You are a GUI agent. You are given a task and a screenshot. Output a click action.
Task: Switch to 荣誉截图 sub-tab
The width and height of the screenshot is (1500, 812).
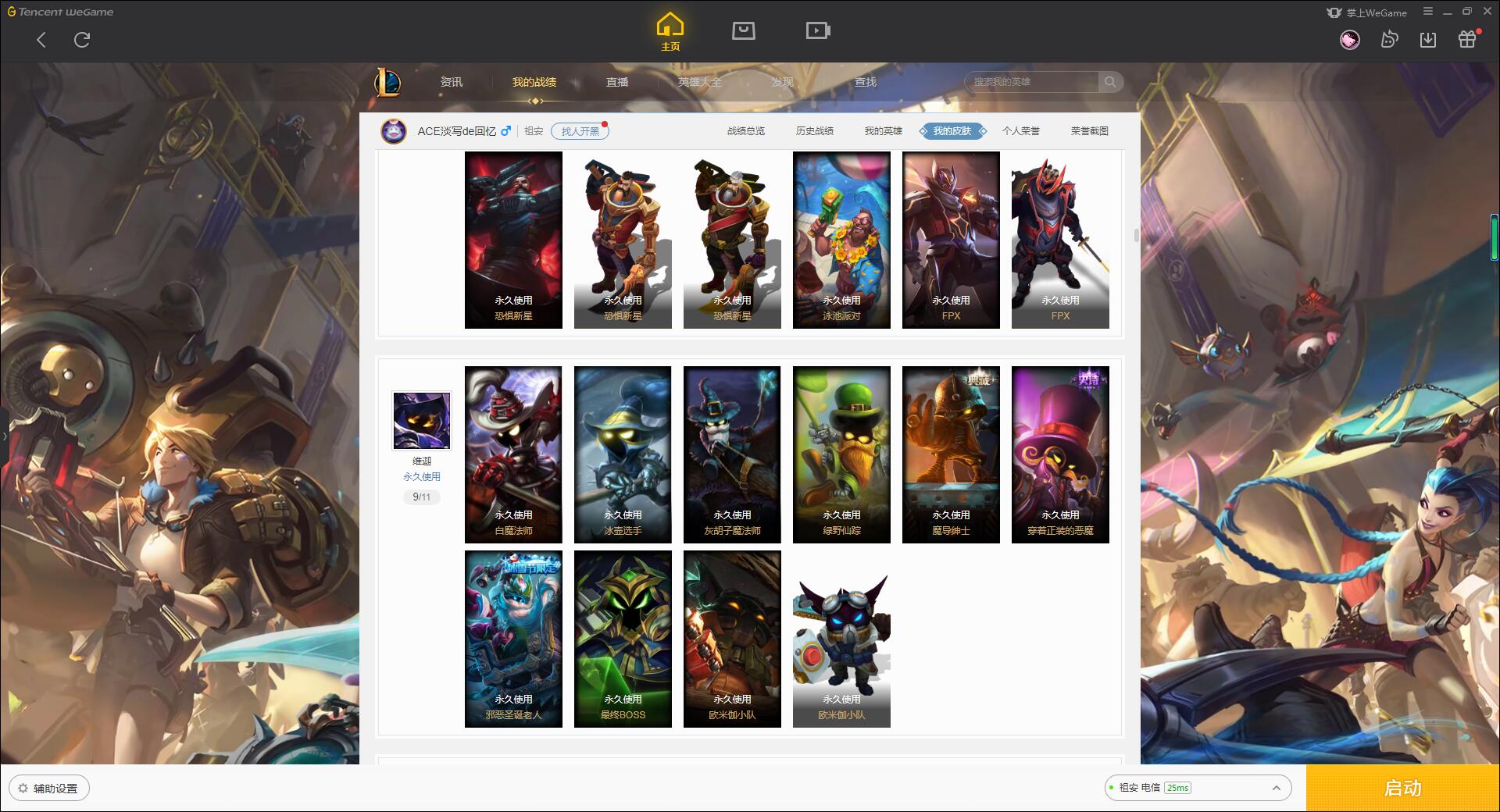tap(1090, 131)
